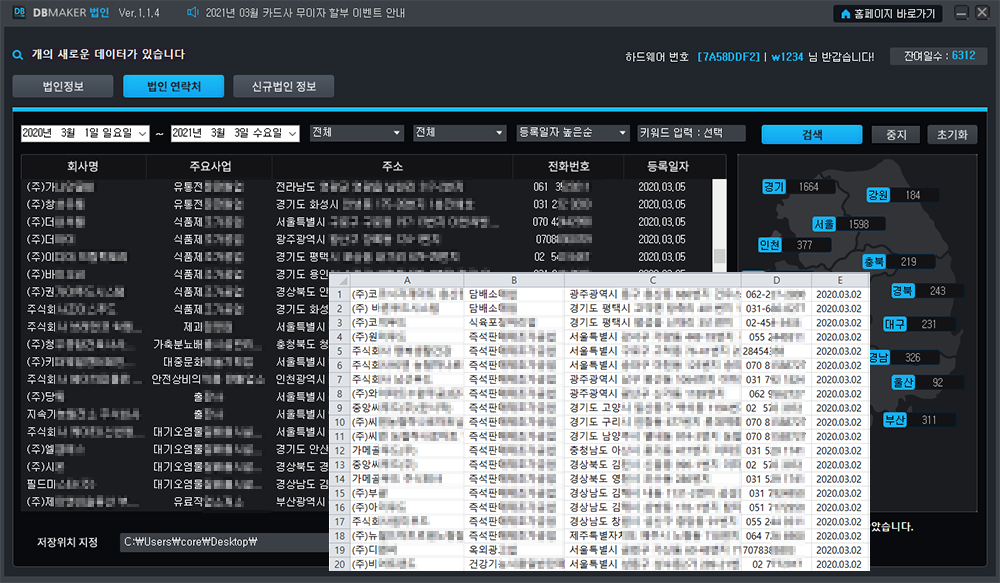Close the DBMAKER window
Screen dimensions: 1000x583
pyautogui.click(x=982, y=13)
